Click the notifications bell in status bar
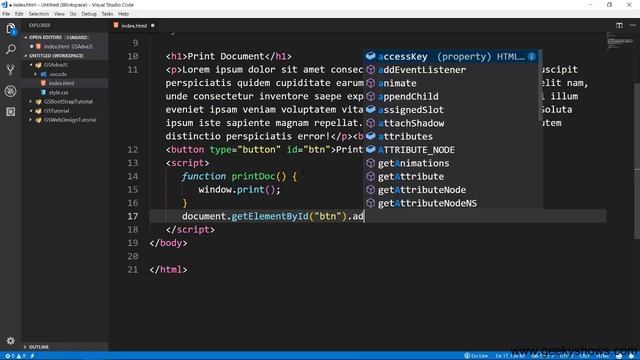This screenshot has width=640, height=360. (x=631, y=356)
